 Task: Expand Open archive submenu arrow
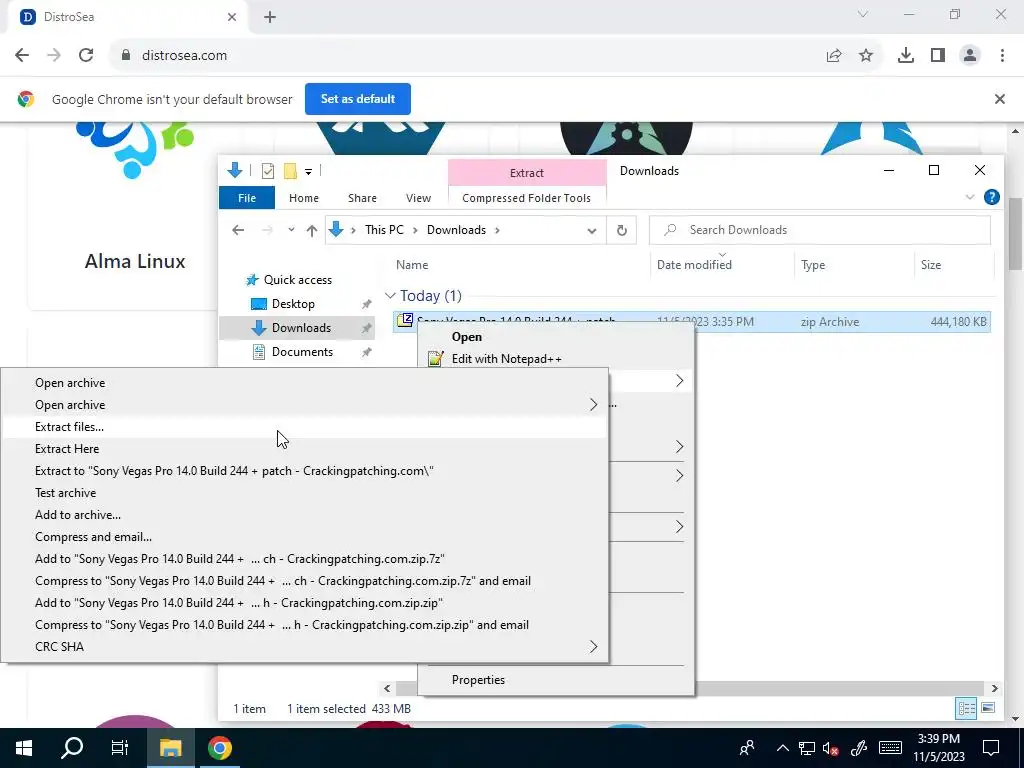(593, 405)
